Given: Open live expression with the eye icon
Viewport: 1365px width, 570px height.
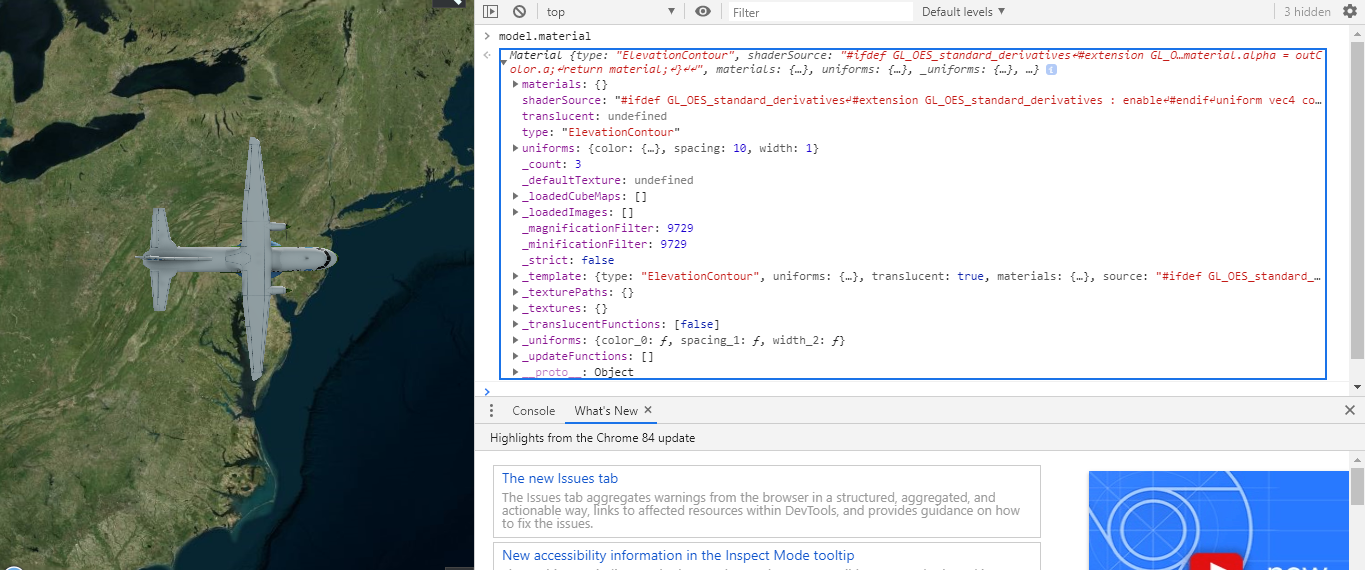Looking at the screenshot, I should pyautogui.click(x=703, y=12).
